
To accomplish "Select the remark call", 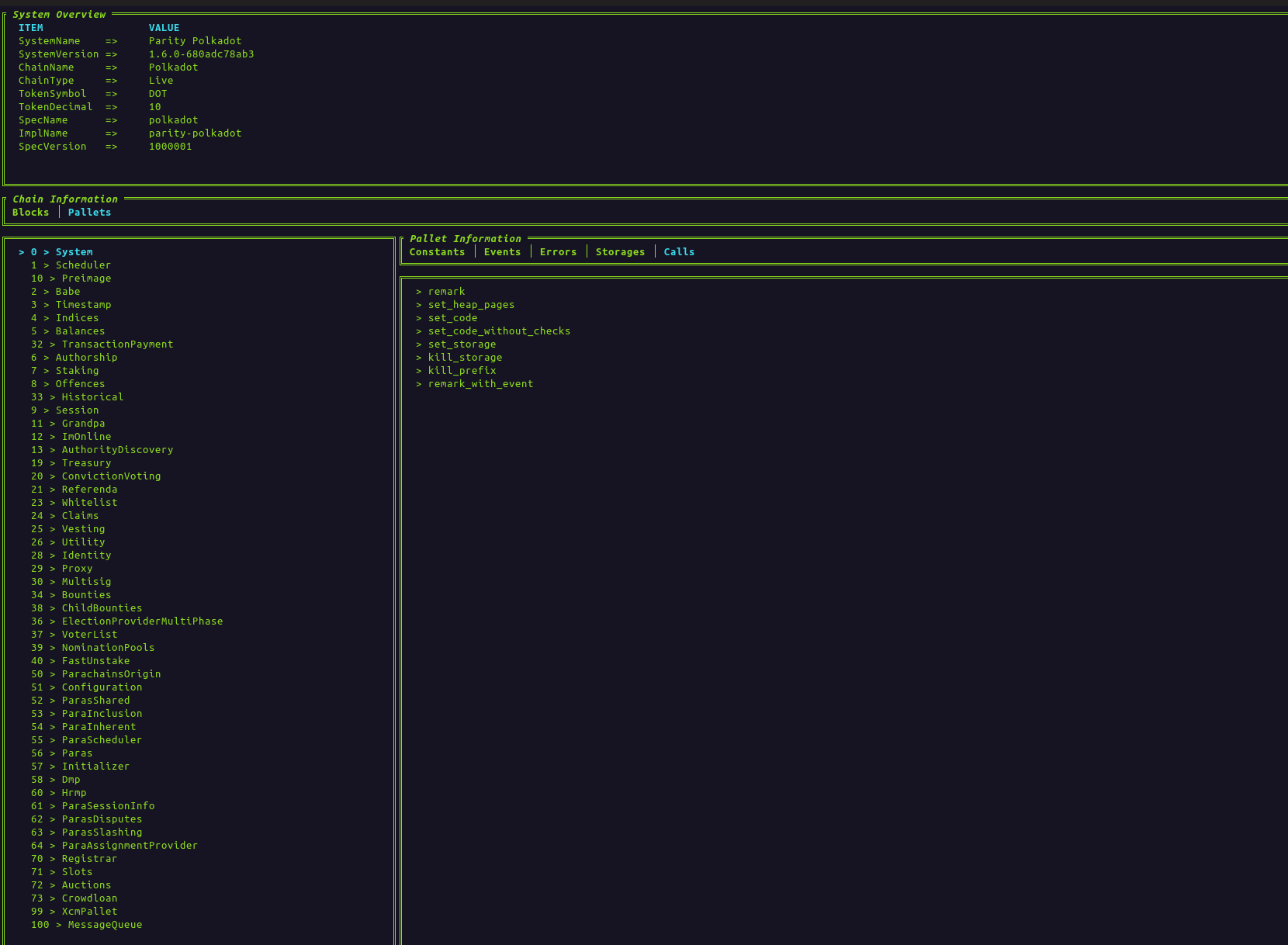I will coord(440,292).
